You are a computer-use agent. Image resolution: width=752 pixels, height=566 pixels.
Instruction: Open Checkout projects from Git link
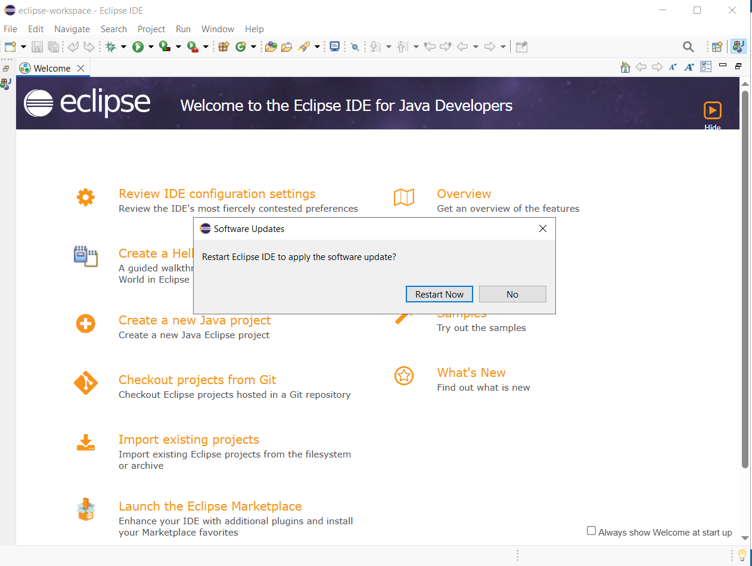(x=197, y=380)
